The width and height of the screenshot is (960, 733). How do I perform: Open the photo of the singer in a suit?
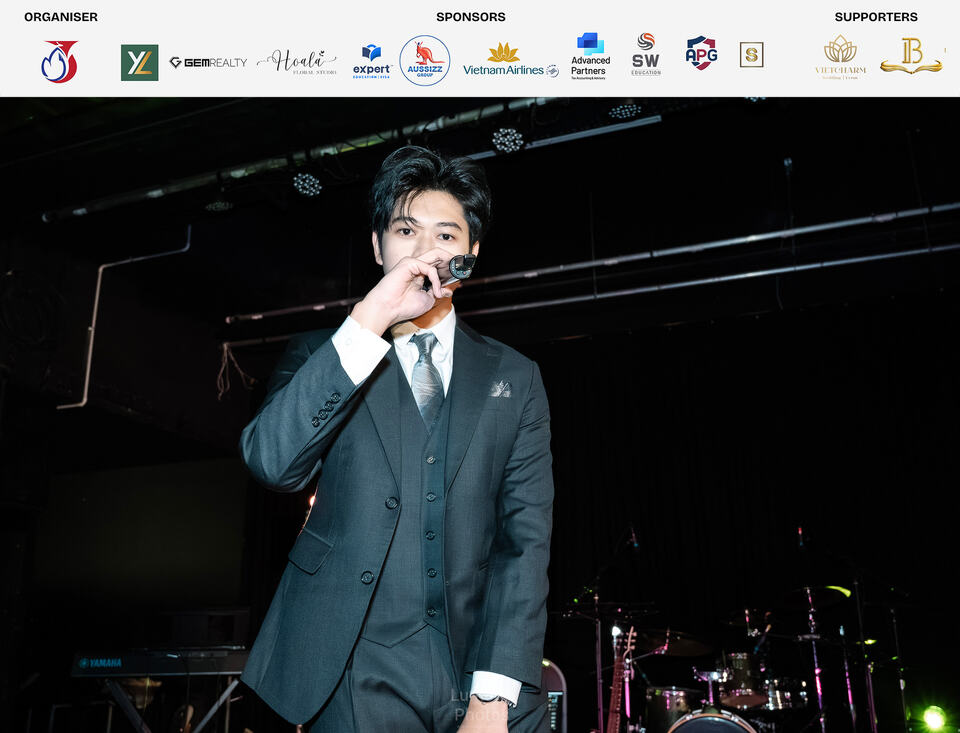(x=480, y=415)
